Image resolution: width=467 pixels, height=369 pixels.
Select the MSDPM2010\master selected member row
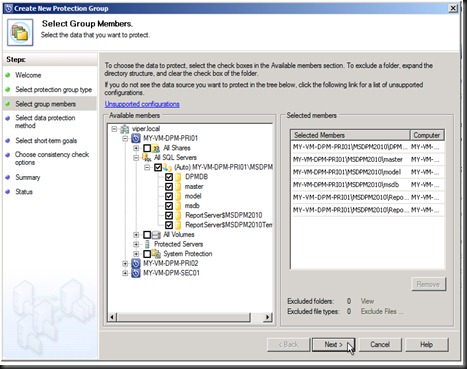(x=367, y=159)
